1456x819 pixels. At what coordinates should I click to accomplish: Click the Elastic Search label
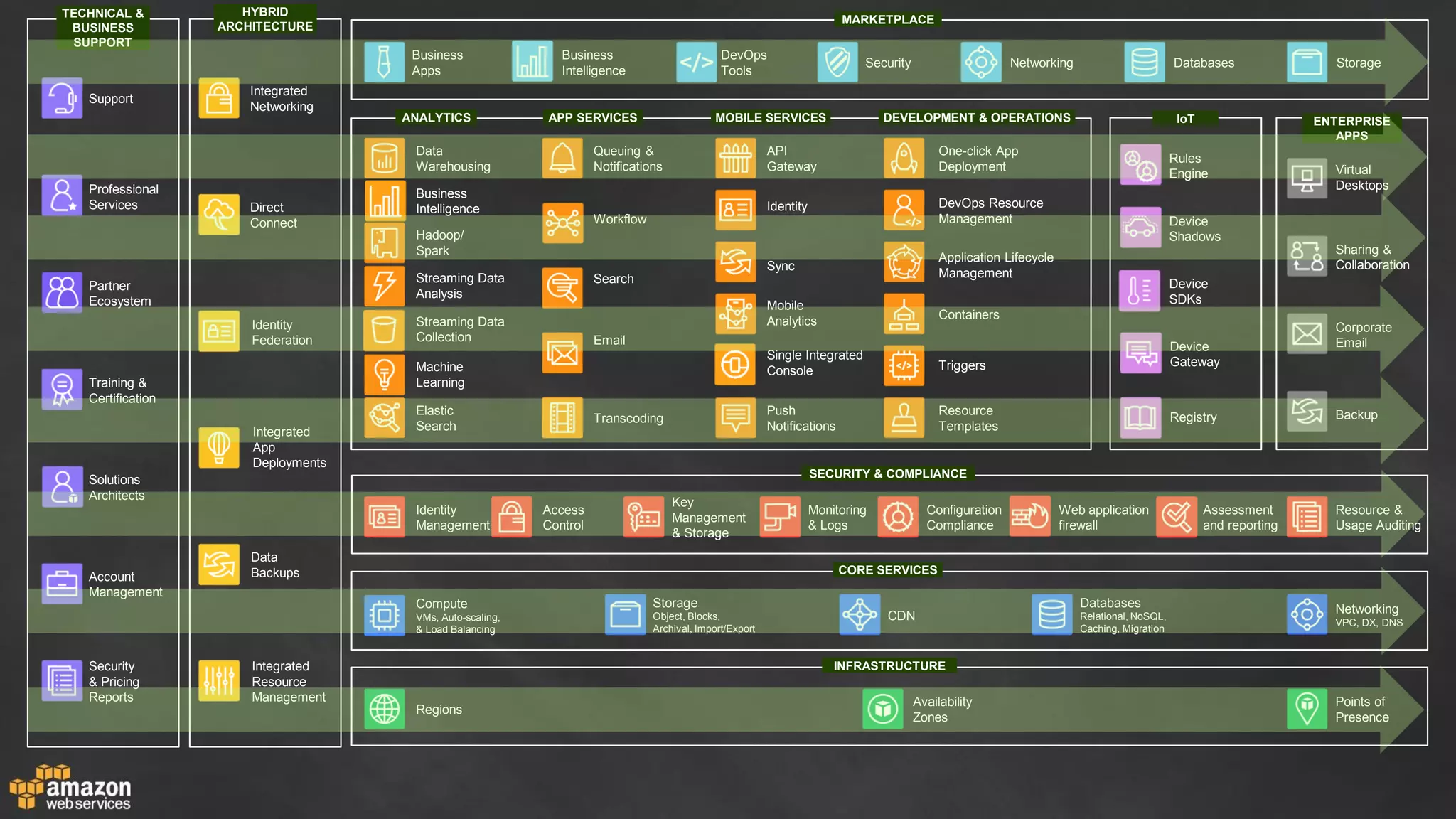coord(436,418)
